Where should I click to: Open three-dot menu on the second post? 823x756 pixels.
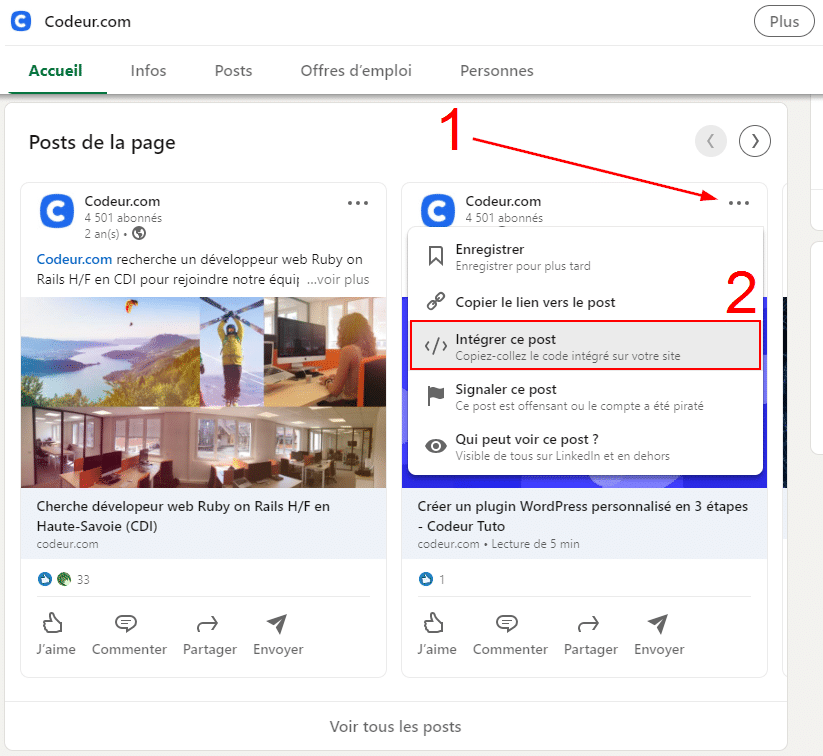738,203
